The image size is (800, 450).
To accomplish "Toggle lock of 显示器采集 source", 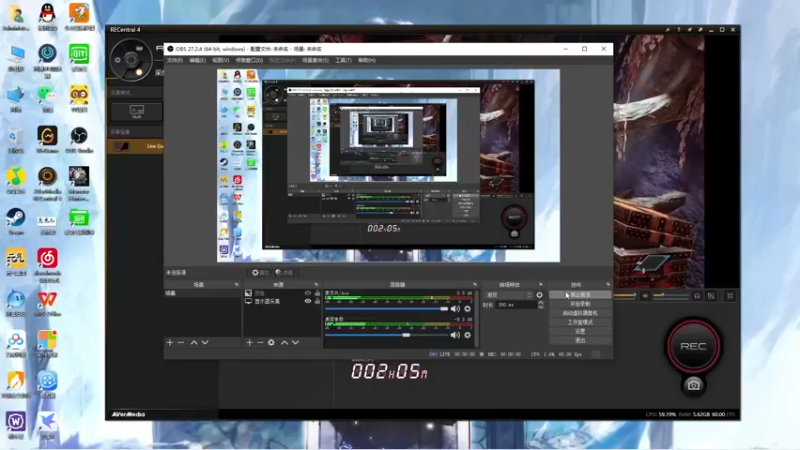I will point(317,301).
